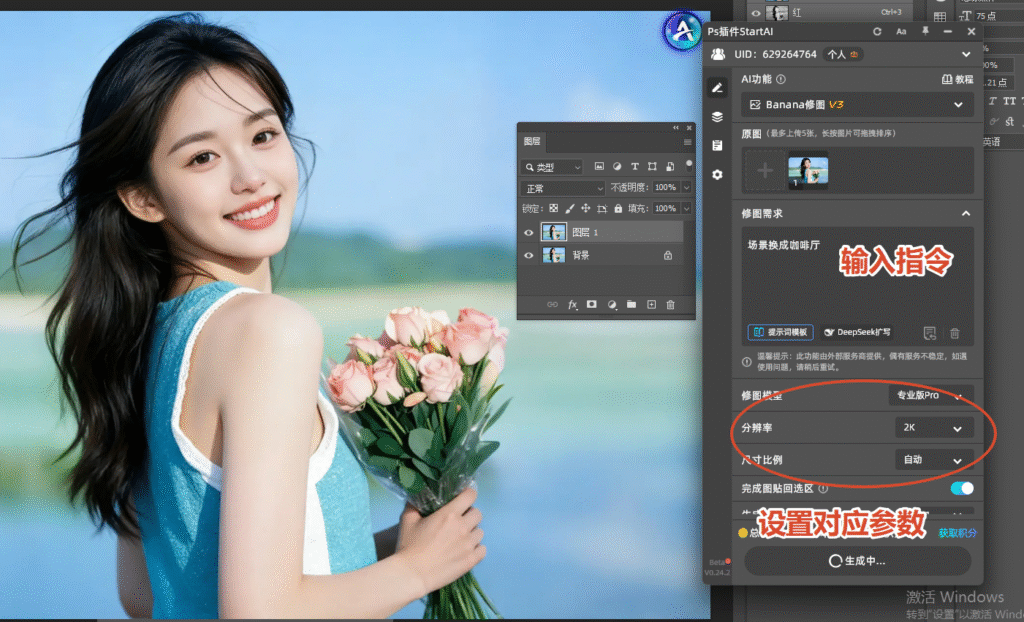
Task: Click the 填充 100% value field
Action: 665,208
